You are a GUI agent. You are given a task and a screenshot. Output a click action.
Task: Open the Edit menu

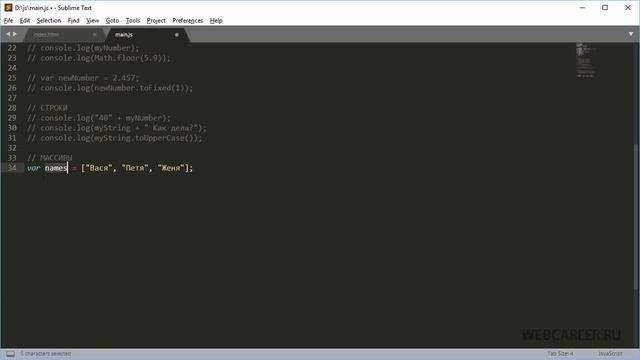tap(24, 20)
